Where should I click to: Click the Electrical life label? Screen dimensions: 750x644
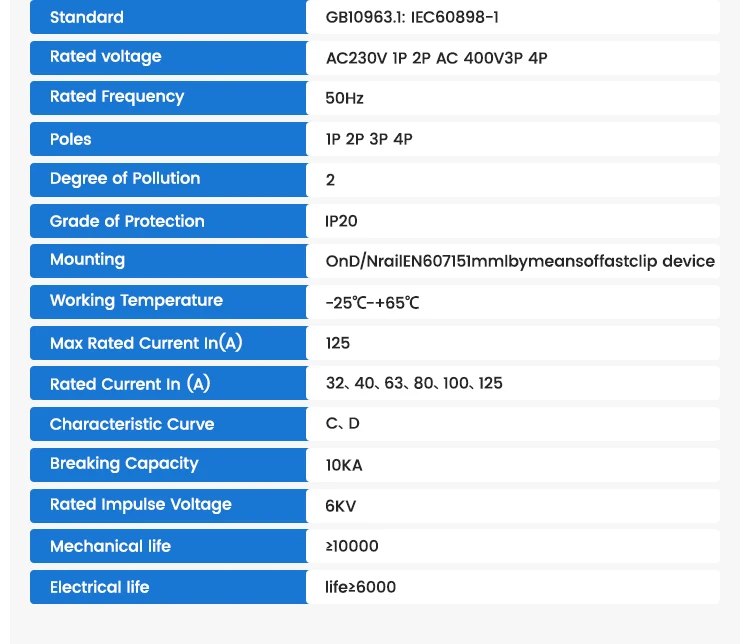[x=99, y=588]
